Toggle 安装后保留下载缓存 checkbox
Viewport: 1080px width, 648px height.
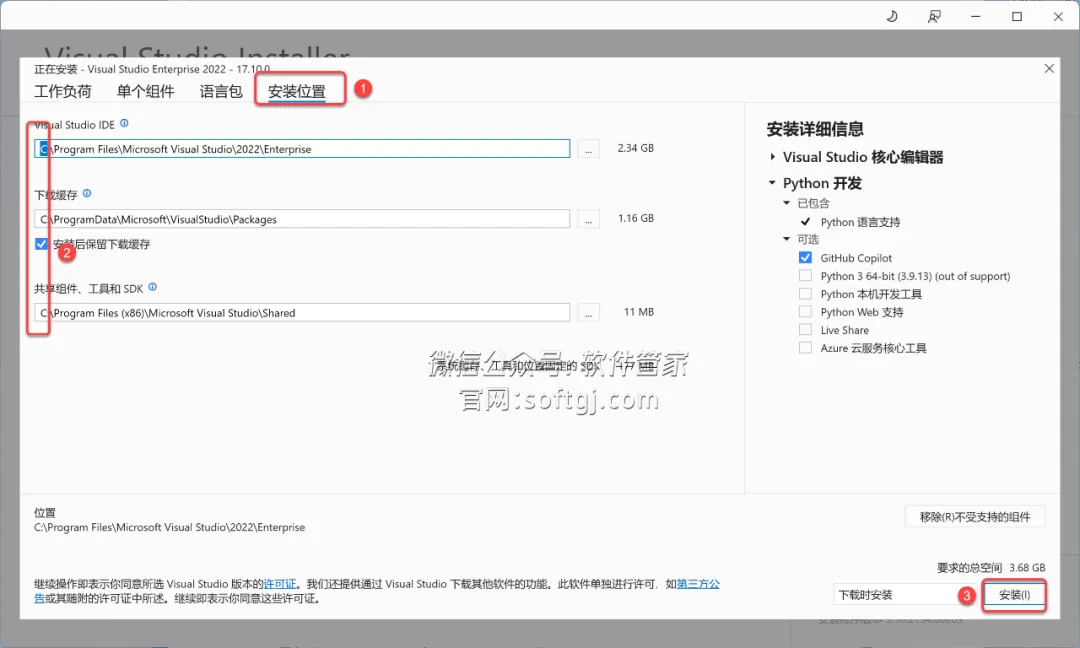[41, 244]
